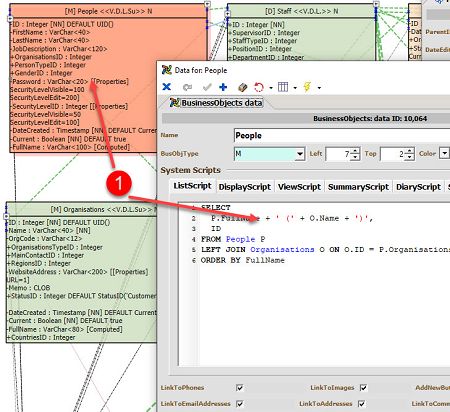Image resolution: width=450 pixels, height=412 pixels.
Task: Toggle the LinkToImages checkbox
Action: (364, 388)
